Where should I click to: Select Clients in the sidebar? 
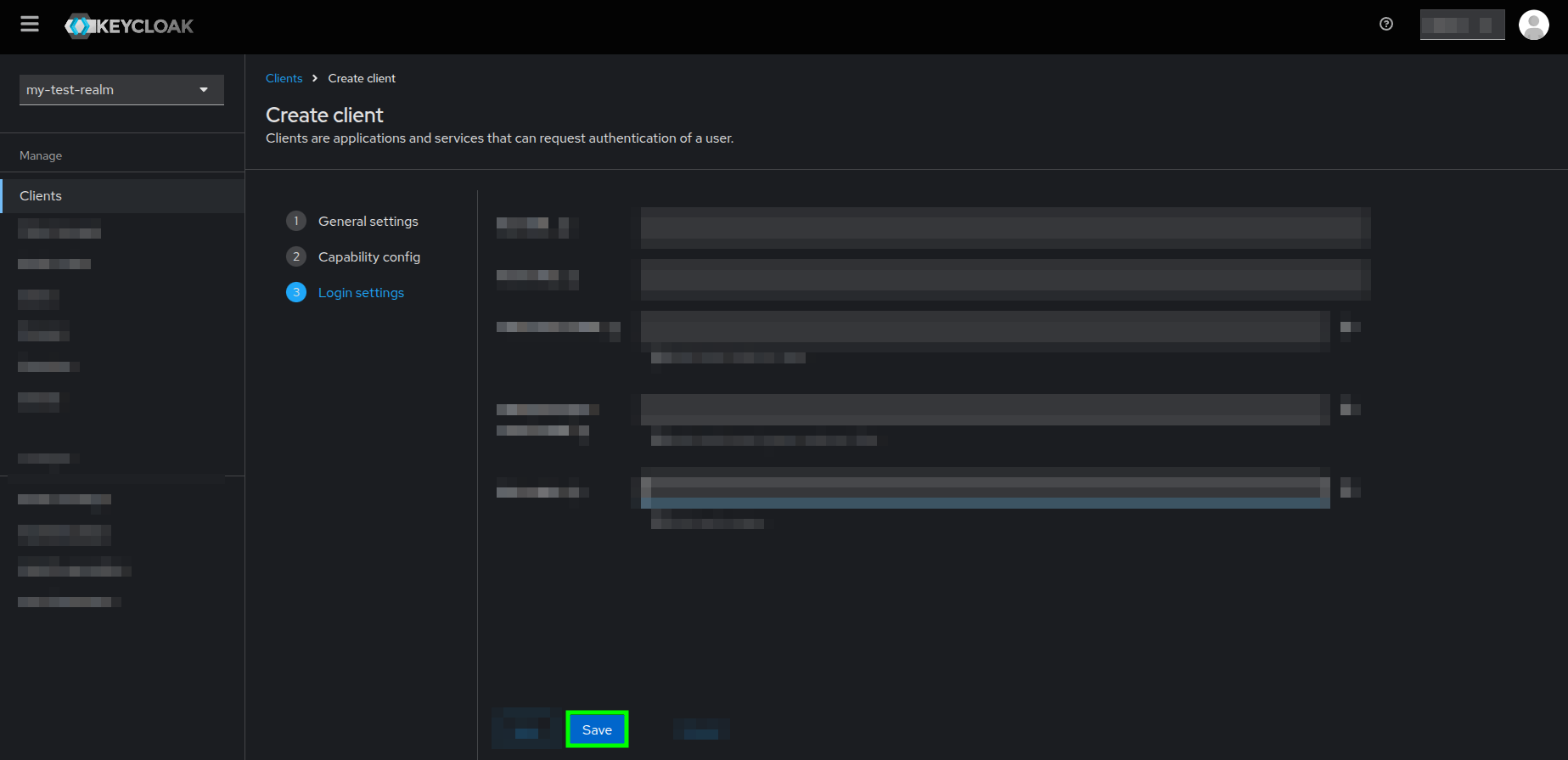pos(122,196)
